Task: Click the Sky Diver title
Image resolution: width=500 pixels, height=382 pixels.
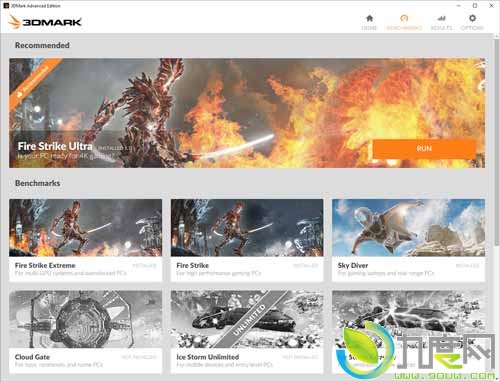Action: tap(353, 265)
